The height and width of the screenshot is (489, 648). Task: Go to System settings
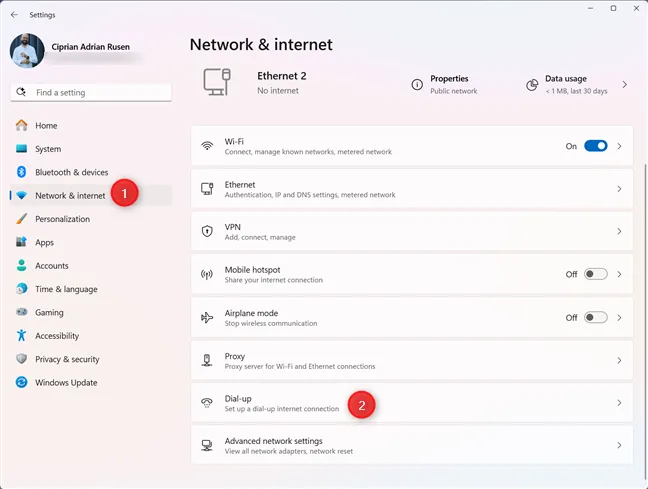tap(91, 149)
